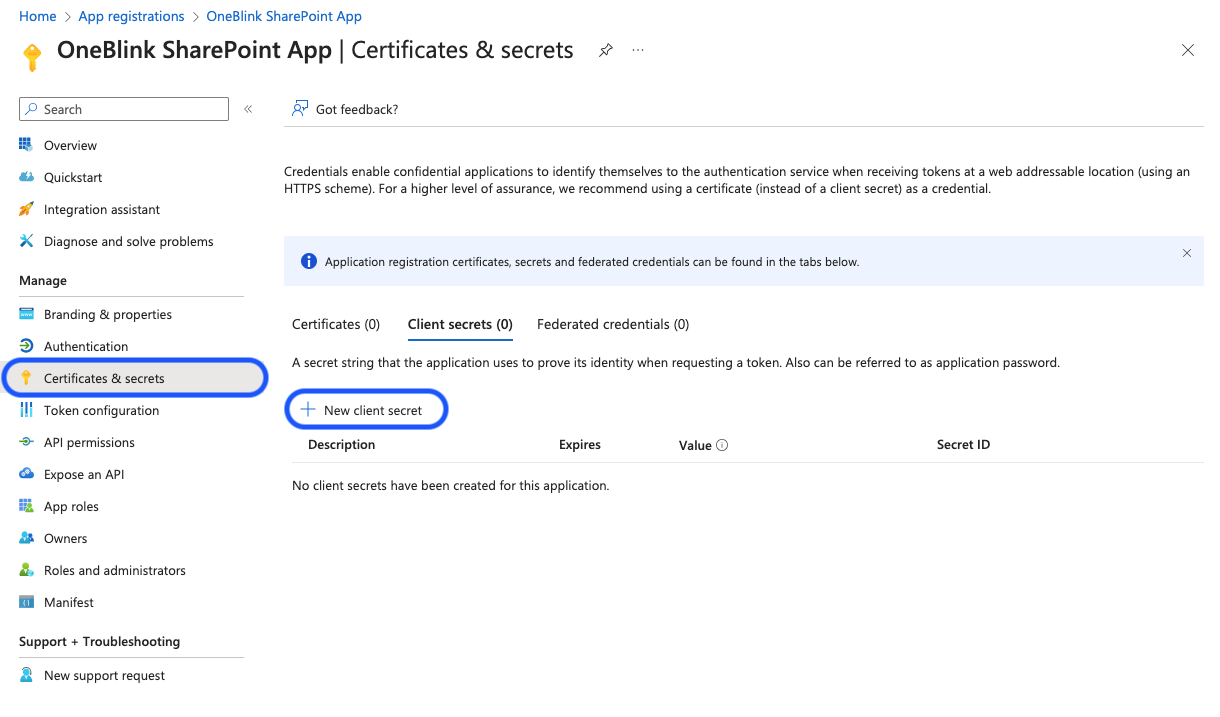Switch to the Certificates (0) tab
This screenshot has height=717, width=1220.
point(336,324)
